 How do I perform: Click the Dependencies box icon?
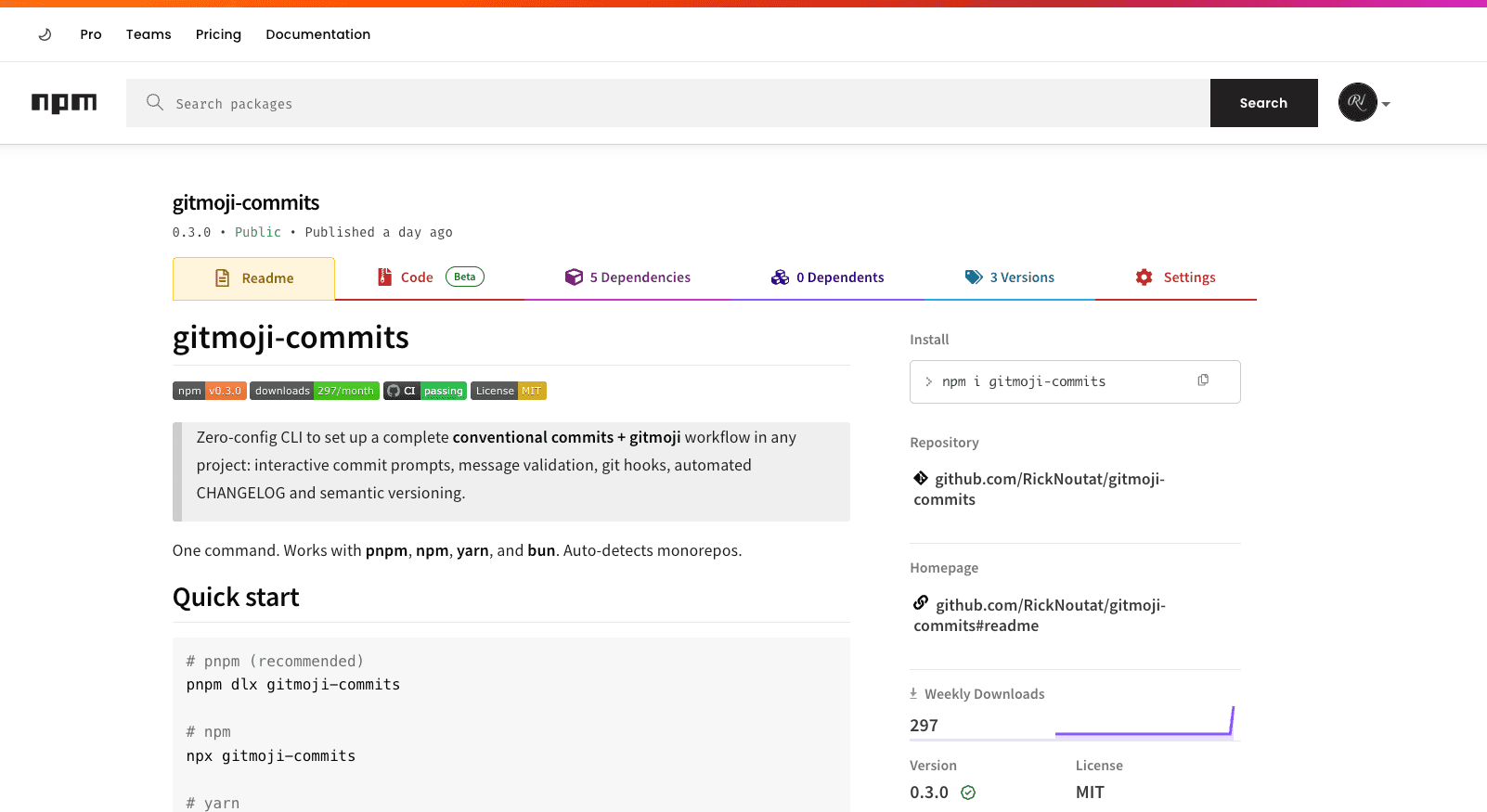(574, 277)
